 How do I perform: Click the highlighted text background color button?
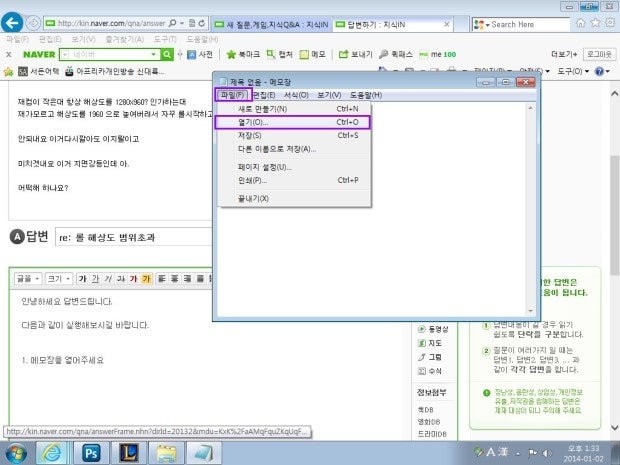(146, 278)
